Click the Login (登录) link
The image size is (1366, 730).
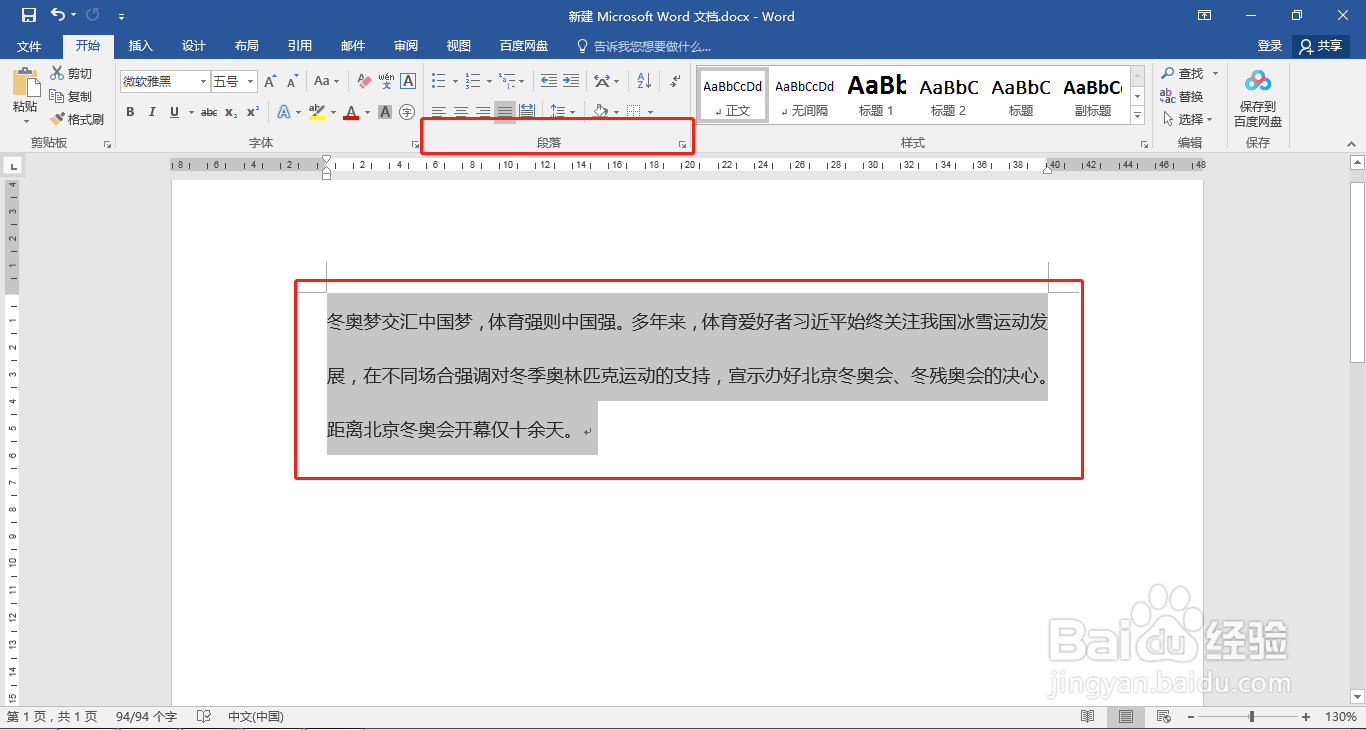tap(1270, 46)
